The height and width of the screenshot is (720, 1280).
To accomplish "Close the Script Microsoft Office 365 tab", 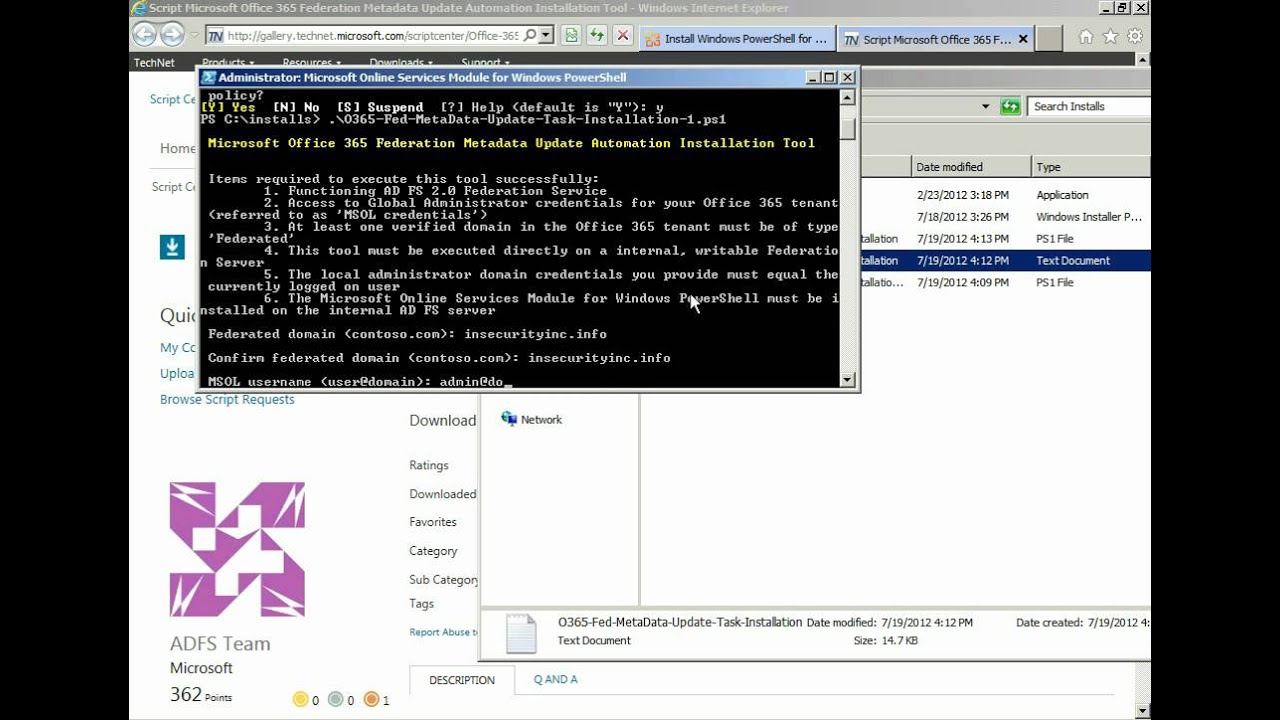I will (1023, 39).
